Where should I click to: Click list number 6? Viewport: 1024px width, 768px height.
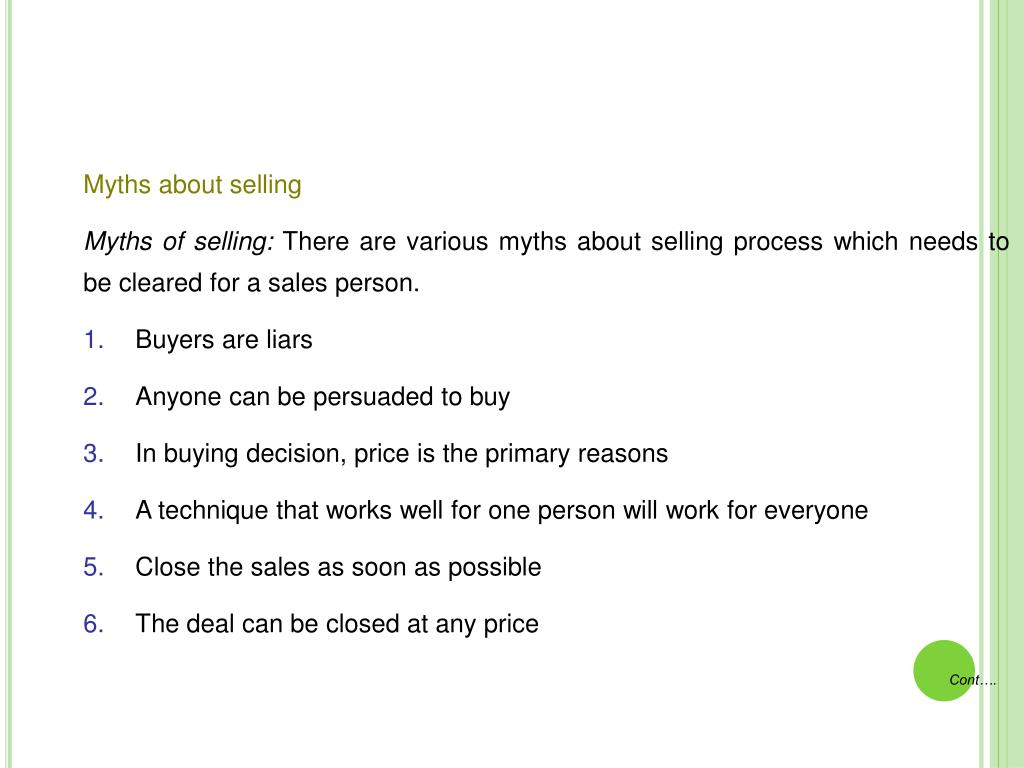(x=94, y=624)
